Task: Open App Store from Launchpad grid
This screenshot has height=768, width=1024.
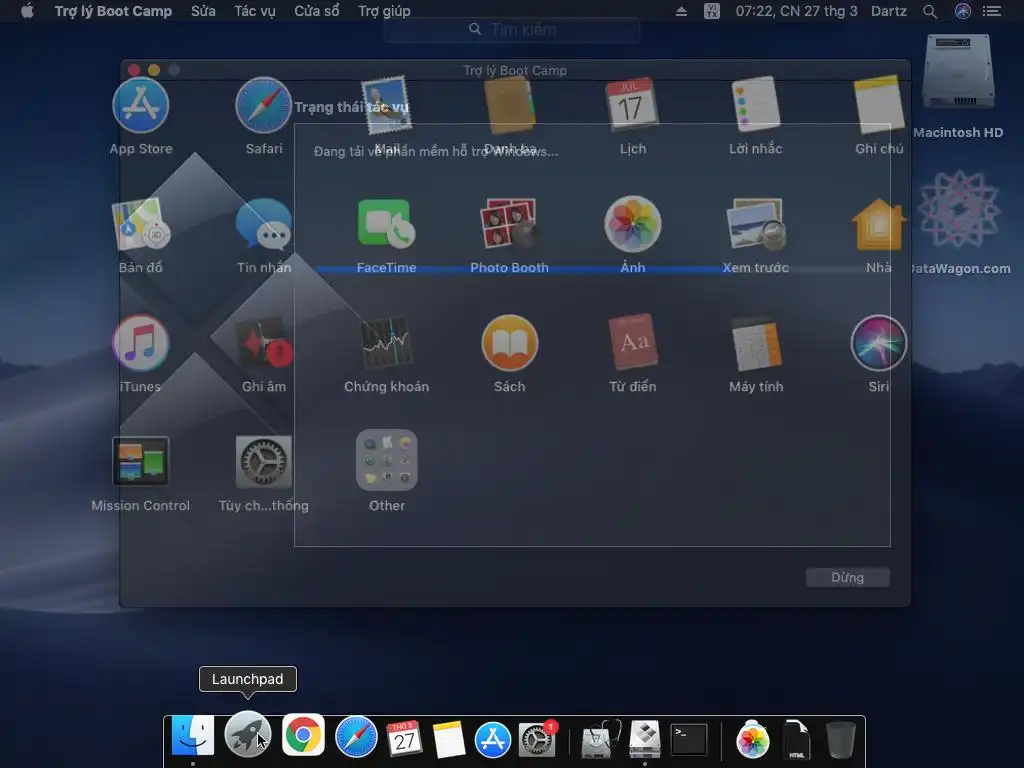Action: [140, 105]
